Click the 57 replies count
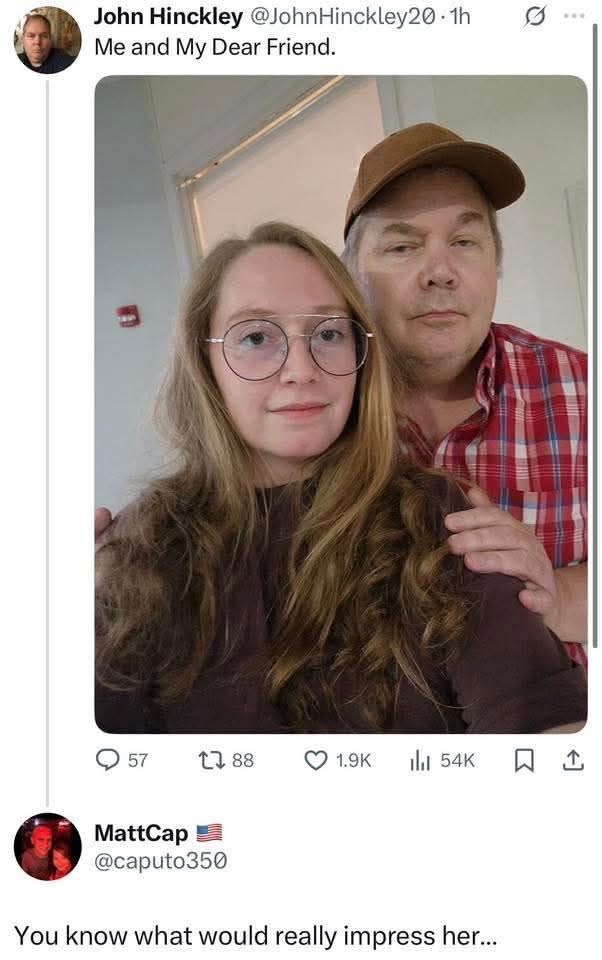 138,760
